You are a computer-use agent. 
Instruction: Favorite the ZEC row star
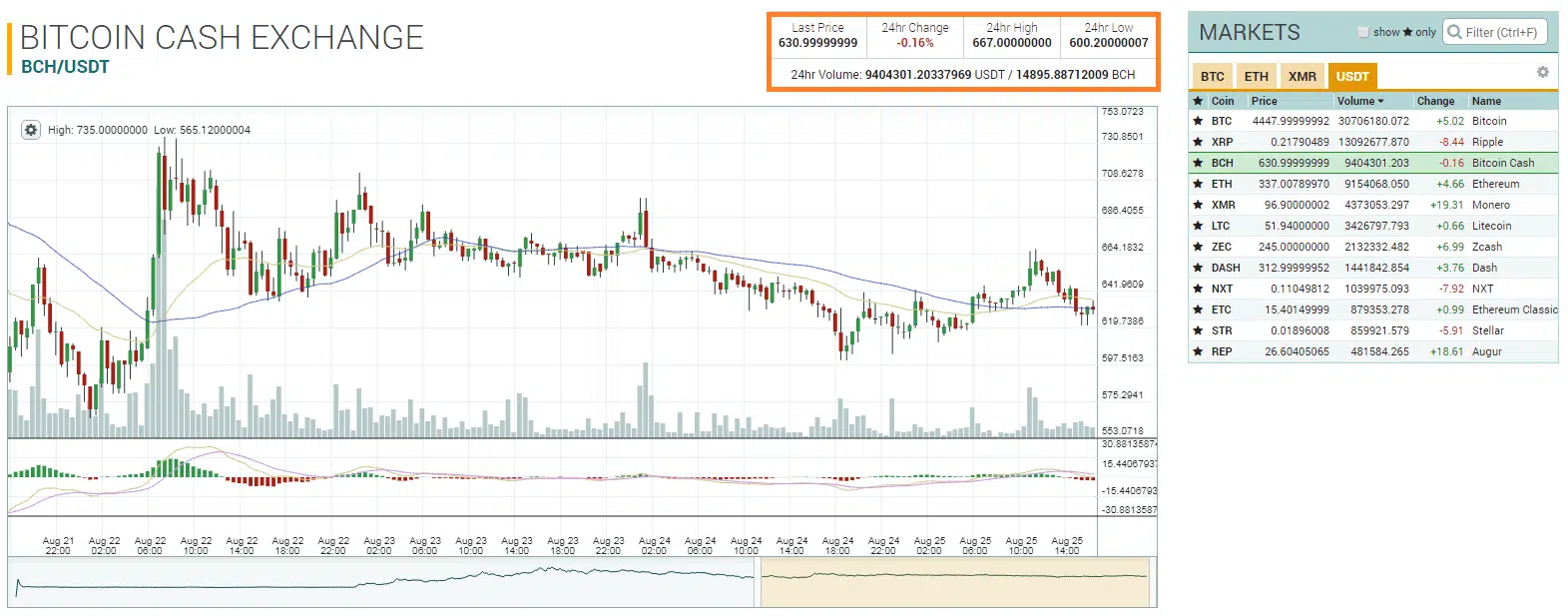(1198, 247)
